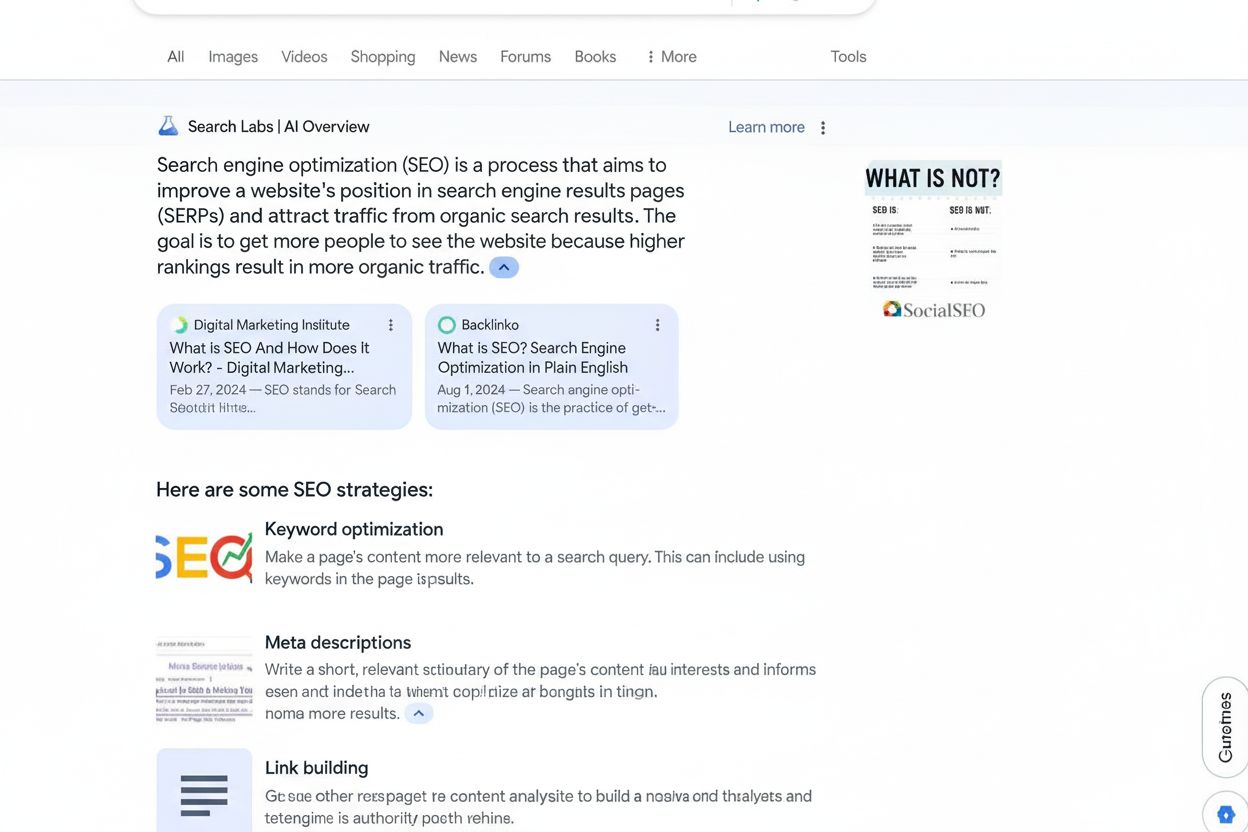
Task: Click the Digital Marketing Institute favicon
Action: (179, 324)
